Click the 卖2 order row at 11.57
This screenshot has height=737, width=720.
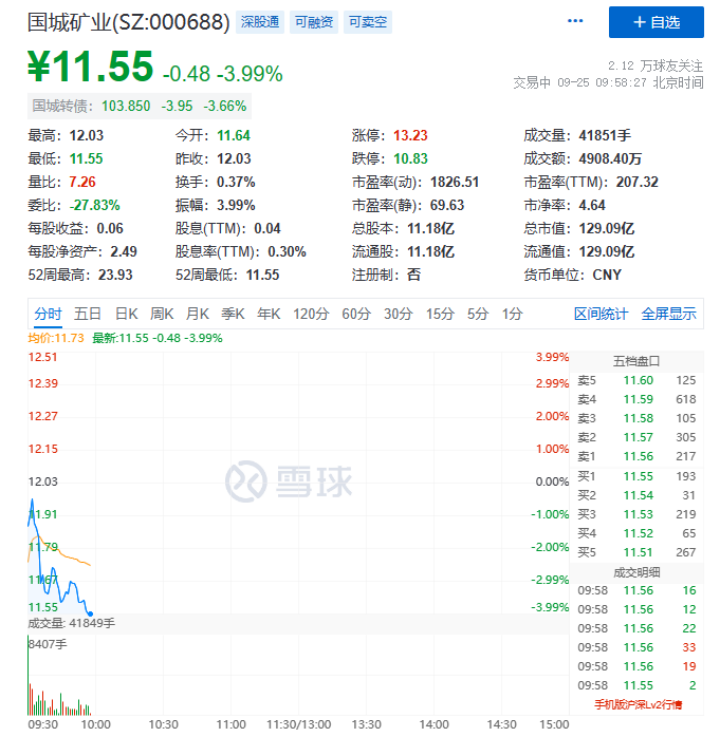(x=636, y=437)
